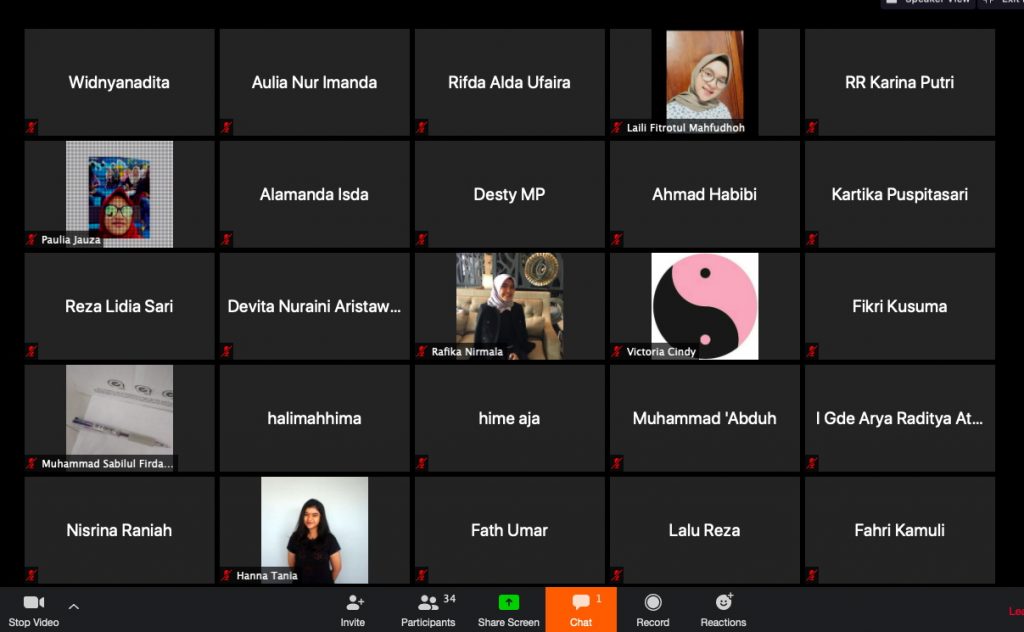Open the Participants list icon
1024x632 pixels.
pos(429,603)
